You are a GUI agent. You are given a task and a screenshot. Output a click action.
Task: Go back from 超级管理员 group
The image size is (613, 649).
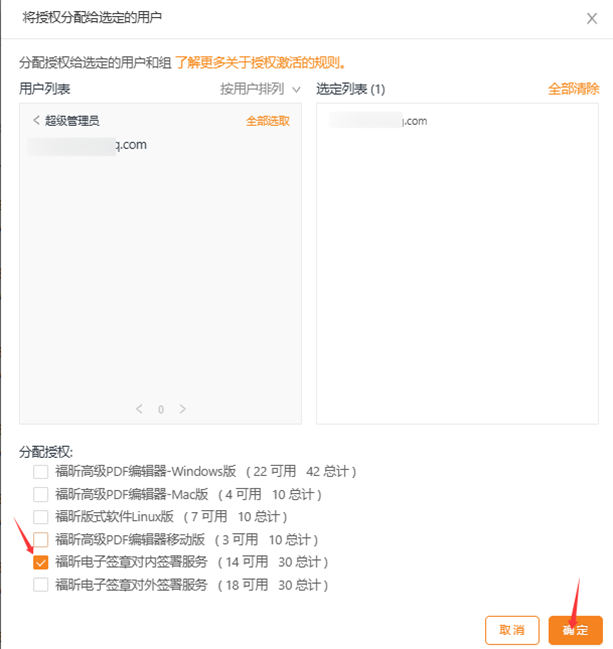pos(36,120)
